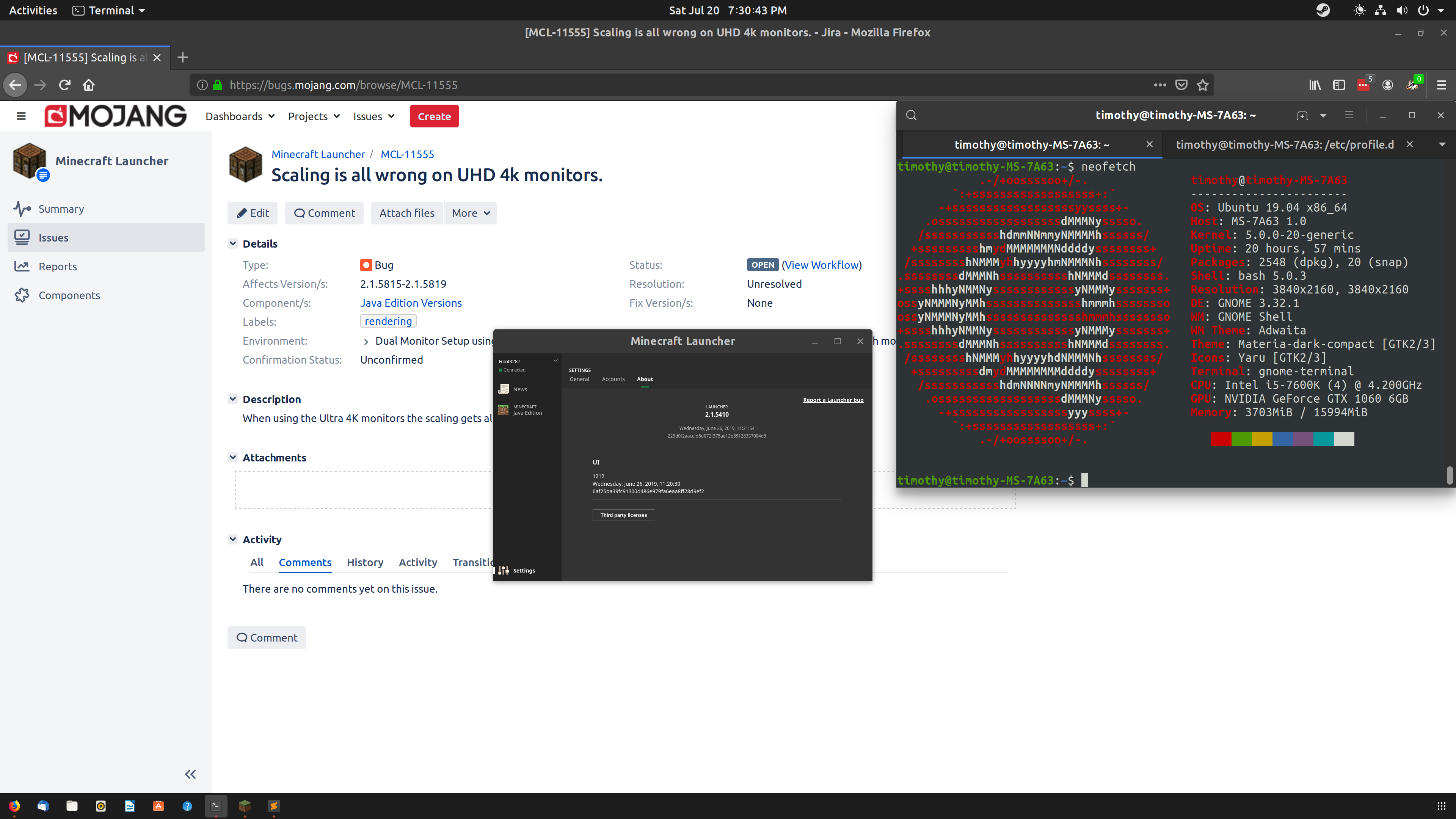Open the More dropdown button
The width and height of the screenshot is (1456, 819).
pyautogui.click(x=470, y=213)
